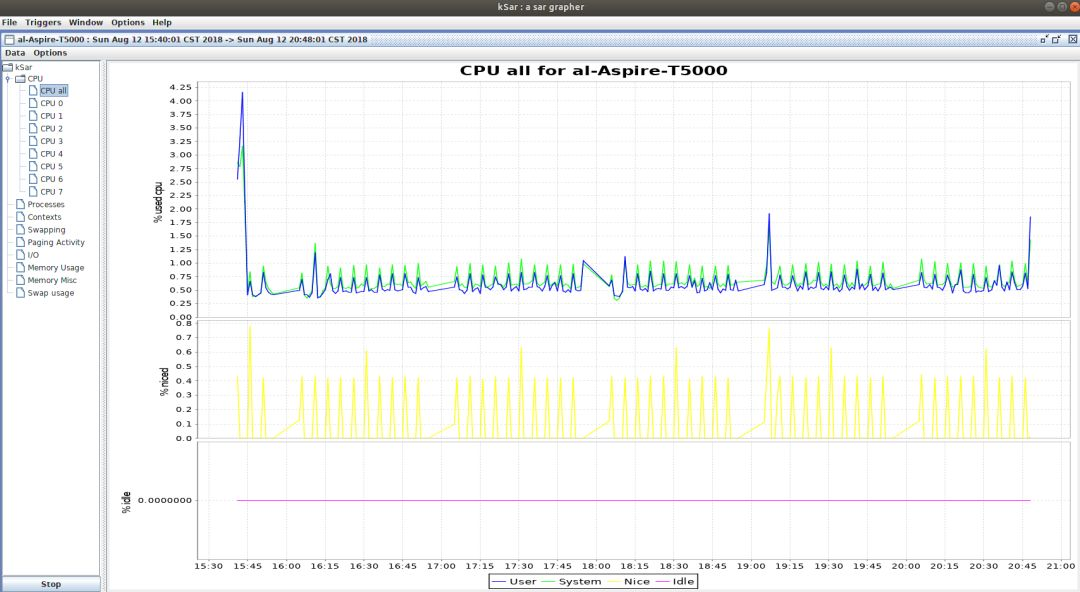Click the document icon beside CPU 7
The width and height of the screenshot is (1080, 592).
click(x=33, y=192)
